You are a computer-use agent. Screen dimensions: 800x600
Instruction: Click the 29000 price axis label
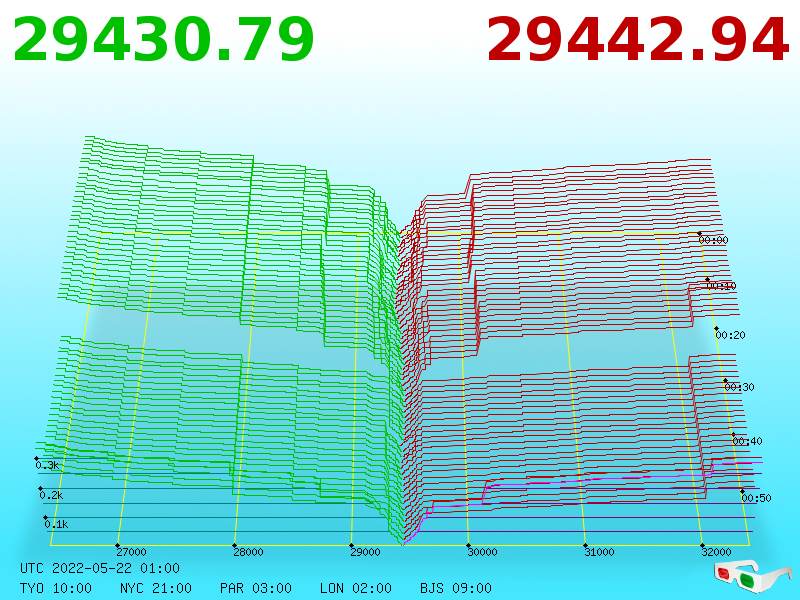point(365,552)
